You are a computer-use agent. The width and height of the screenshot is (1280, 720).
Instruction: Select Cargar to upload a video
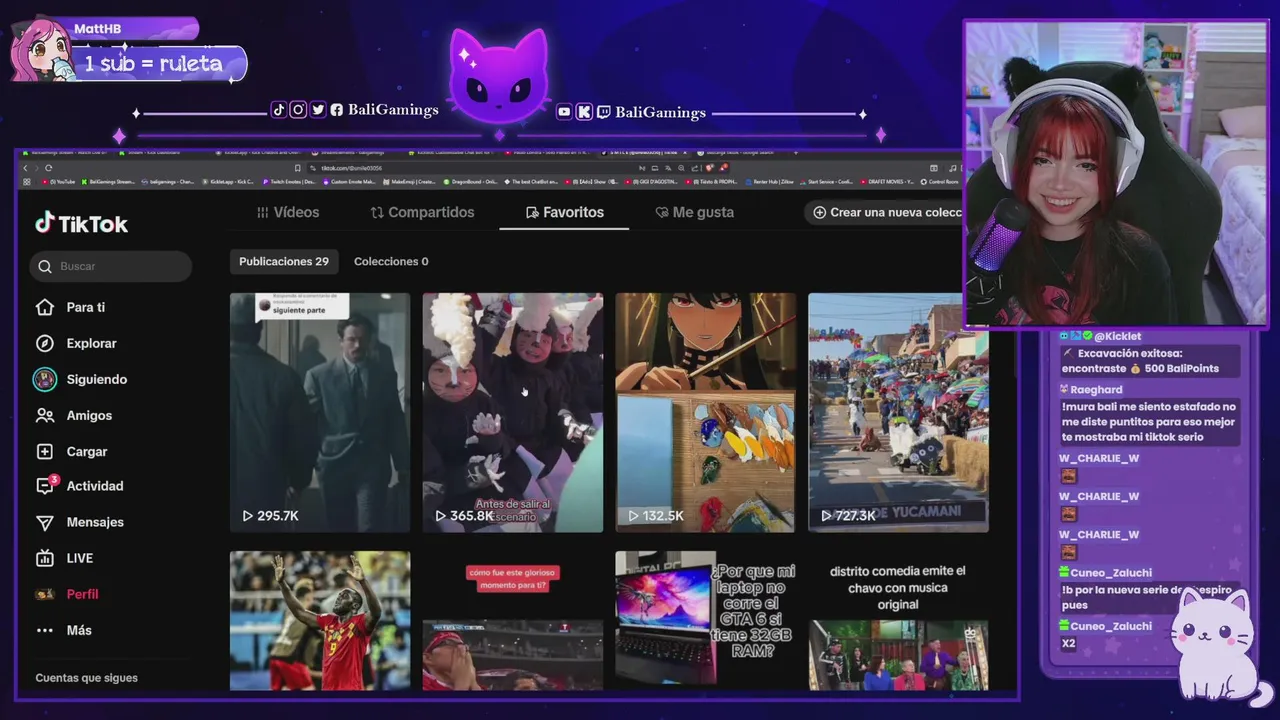coord(72,451)
